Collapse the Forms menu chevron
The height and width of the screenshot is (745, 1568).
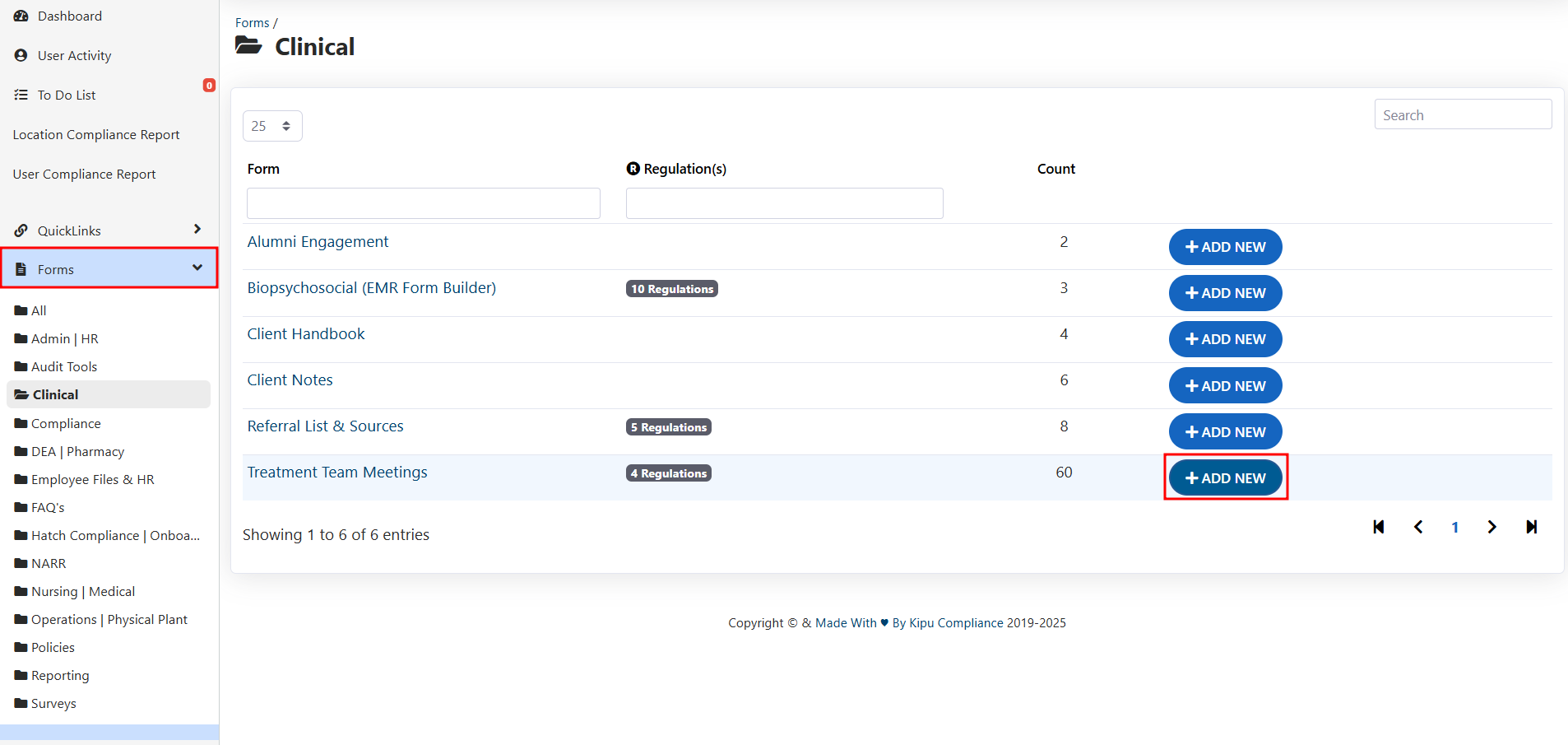coord(197,268)
